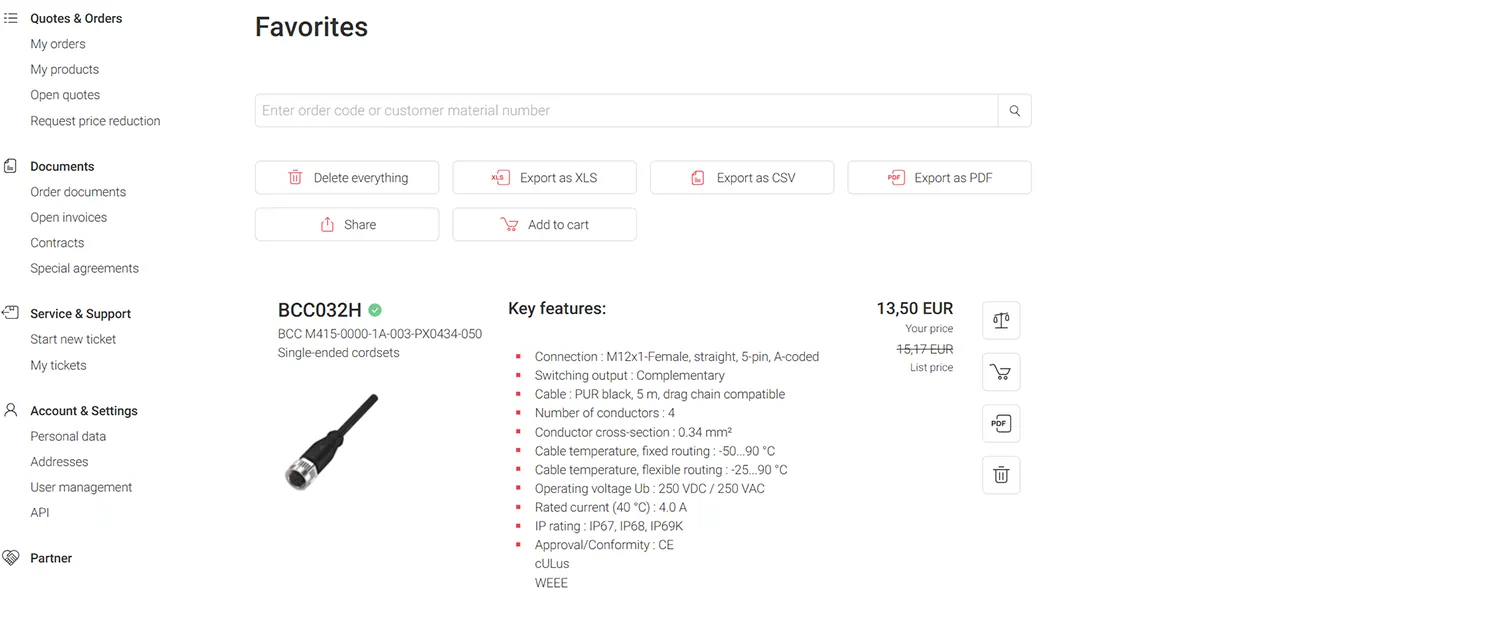Viewport: 1488px width, 629px height.
Task: Click the Partner handshake icon
Action: (11, 558)
